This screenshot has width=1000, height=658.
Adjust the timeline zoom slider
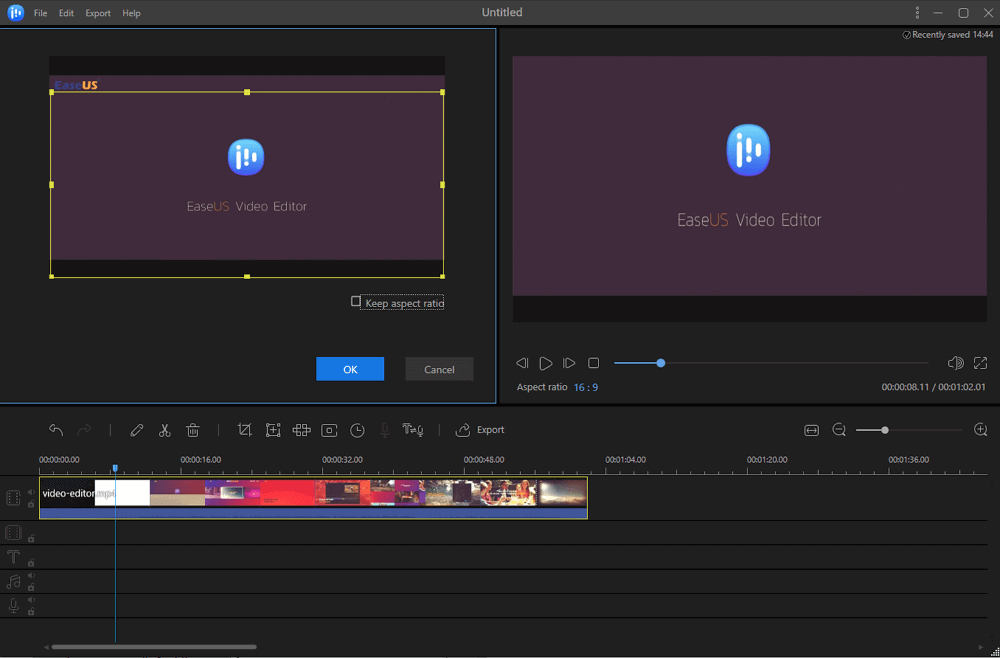884,430
